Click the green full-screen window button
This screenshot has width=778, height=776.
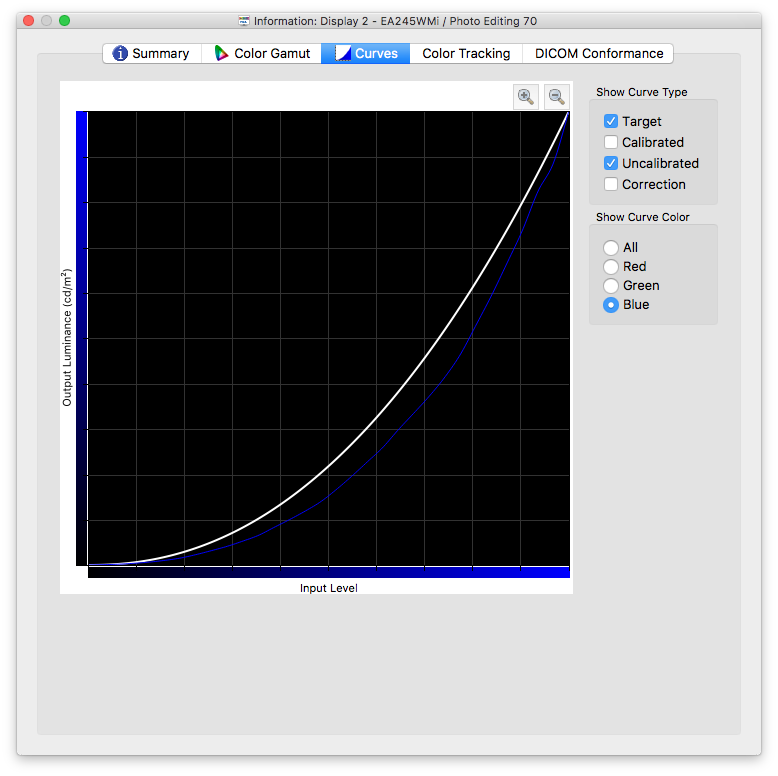65,21
